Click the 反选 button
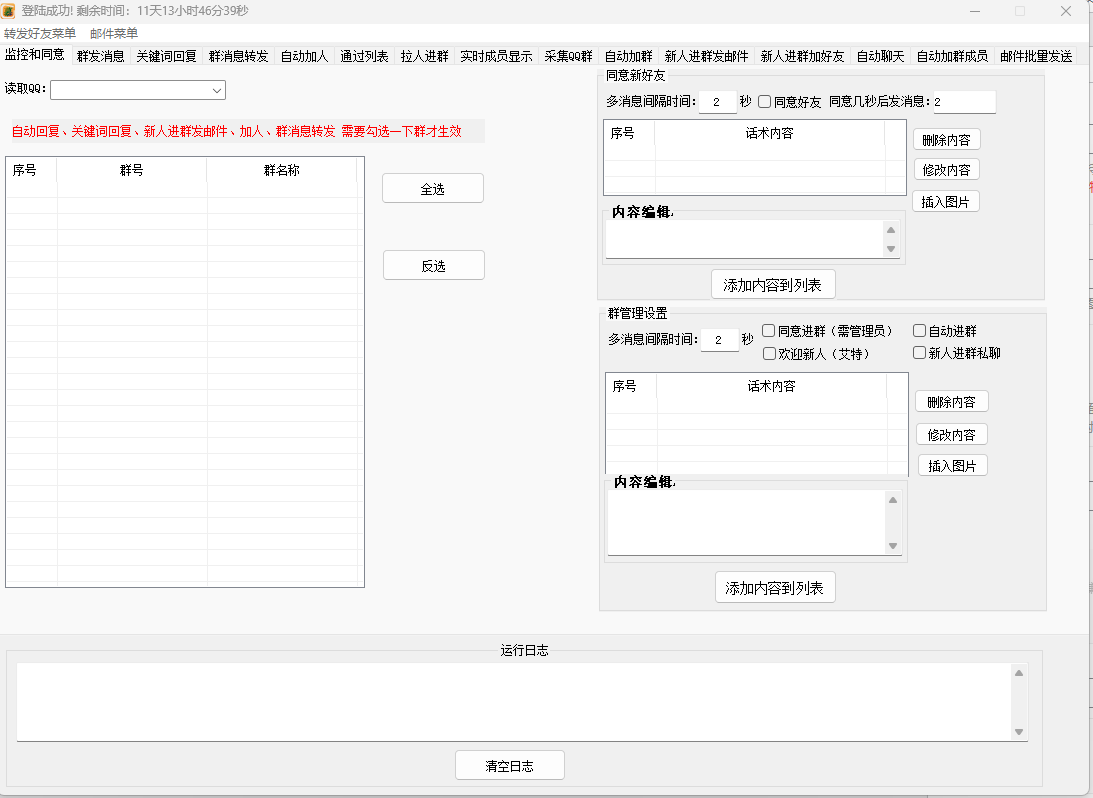 click(432, 264)
